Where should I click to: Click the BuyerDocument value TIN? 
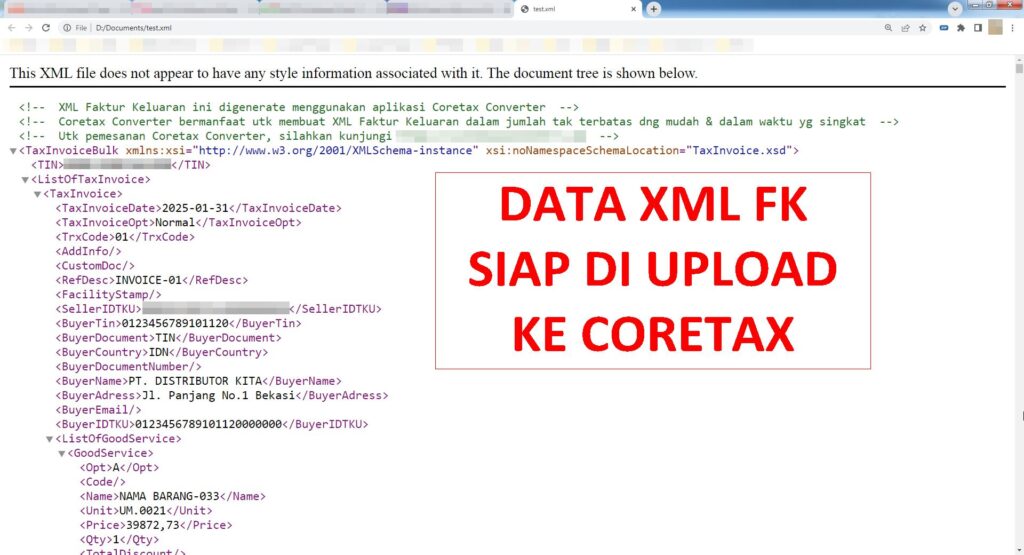point(165,338)
